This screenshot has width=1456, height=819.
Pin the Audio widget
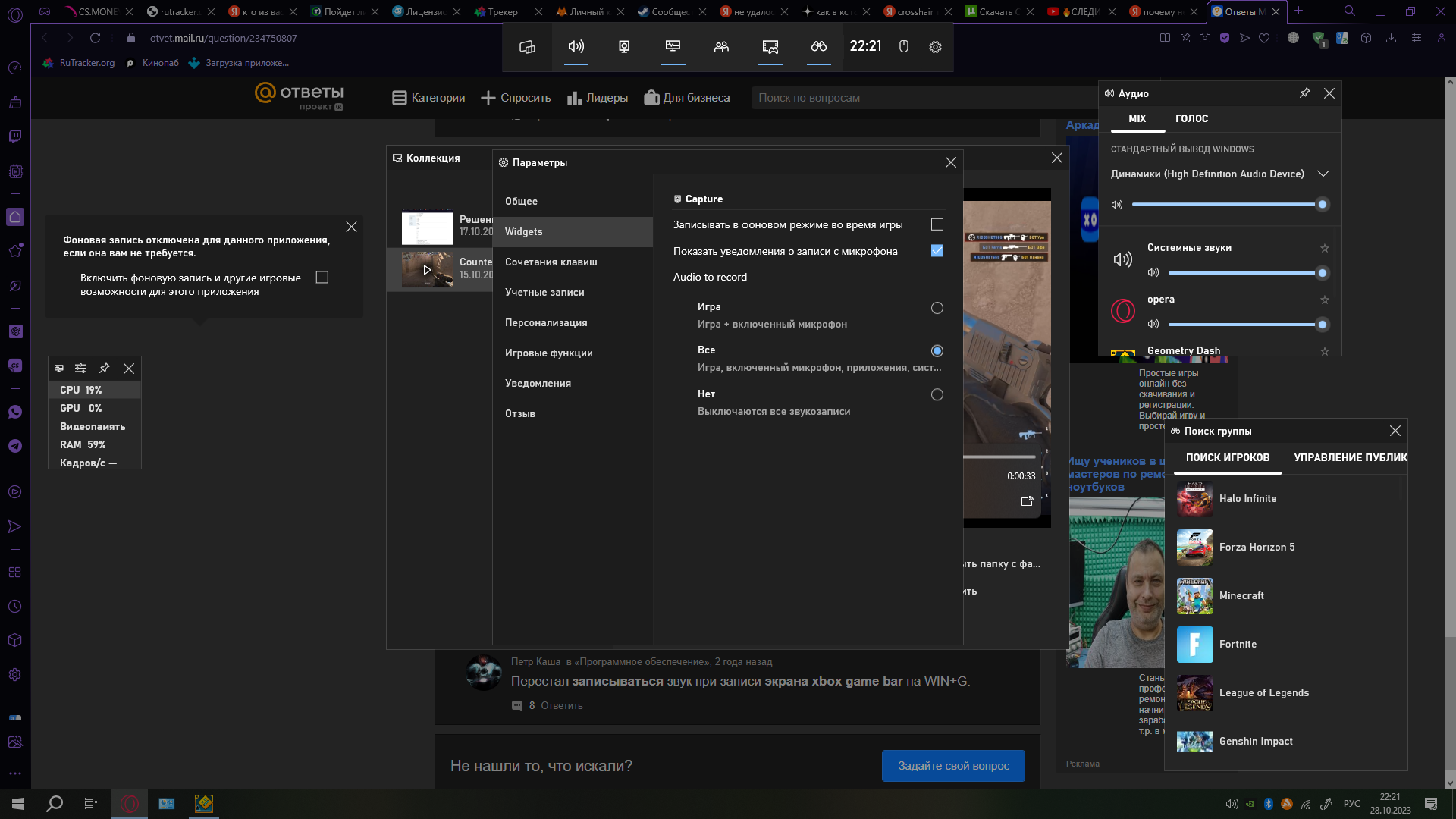[1305, 93]
